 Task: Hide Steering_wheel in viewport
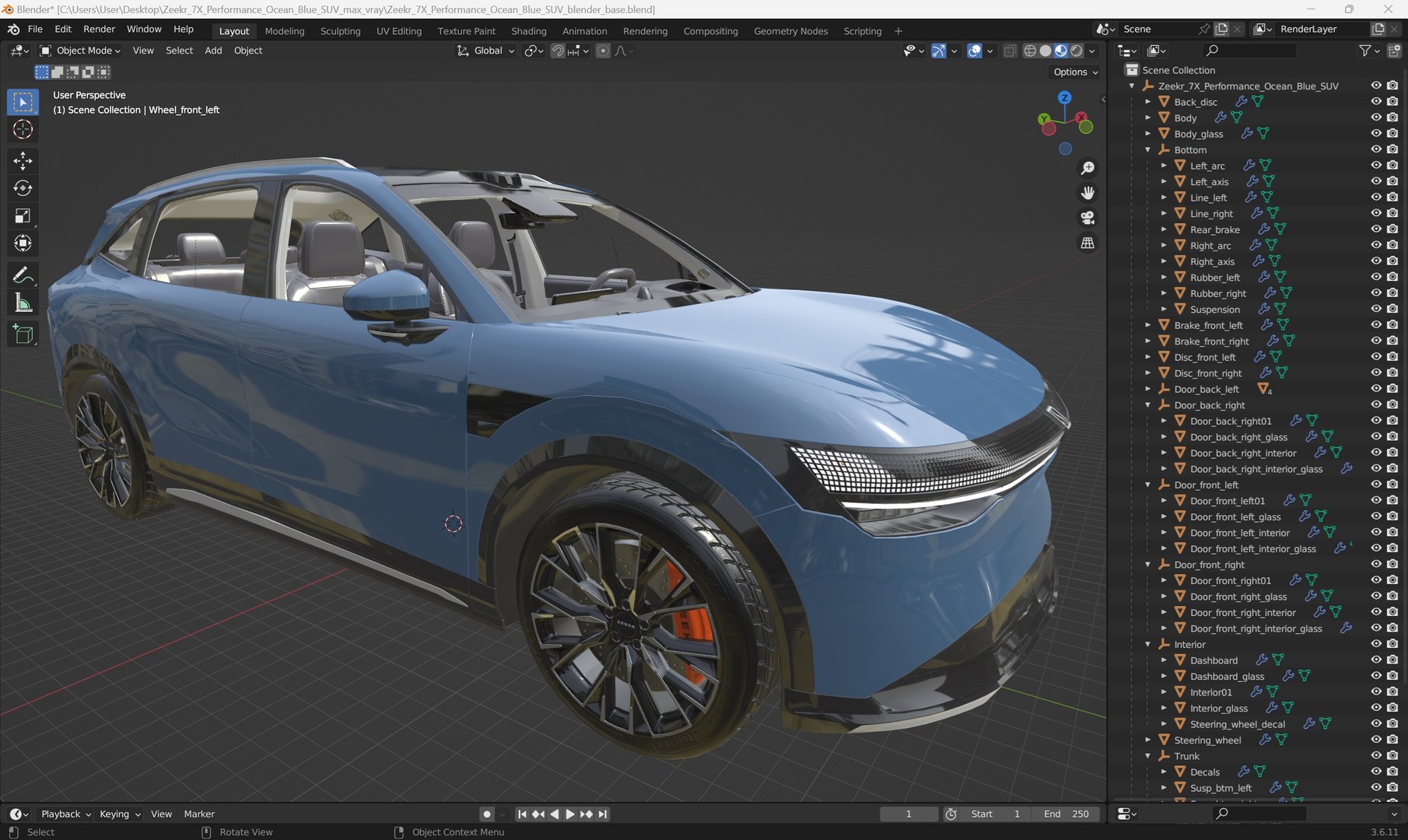click(1376, 740)
